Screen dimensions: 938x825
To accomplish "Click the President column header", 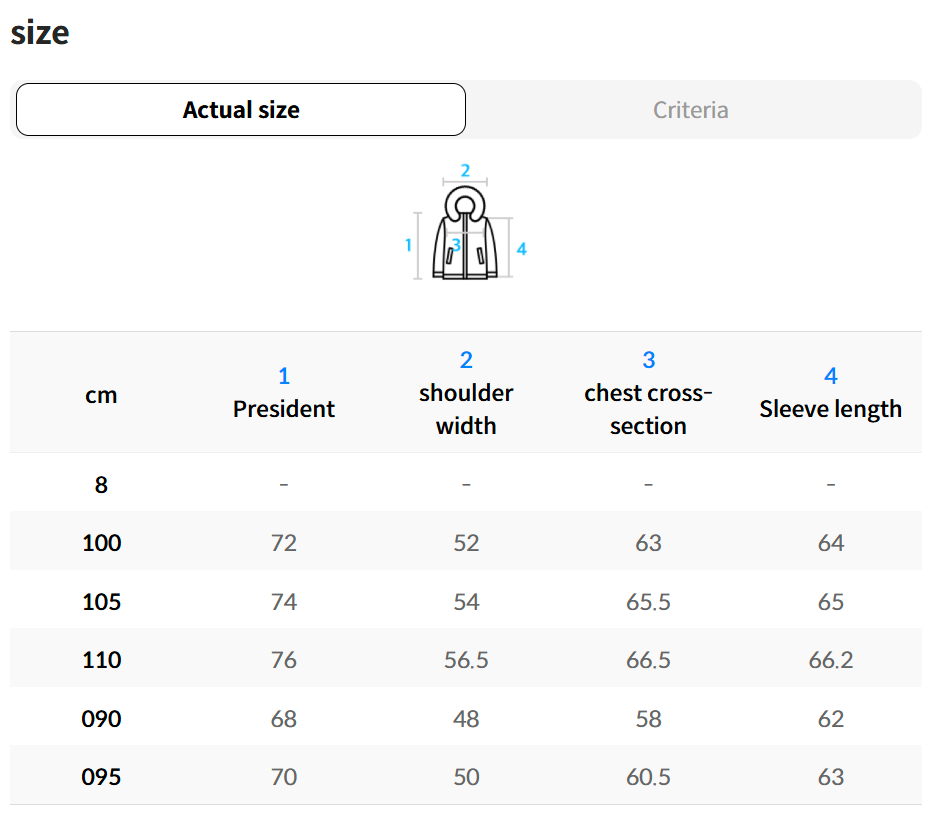I will 284,409.
